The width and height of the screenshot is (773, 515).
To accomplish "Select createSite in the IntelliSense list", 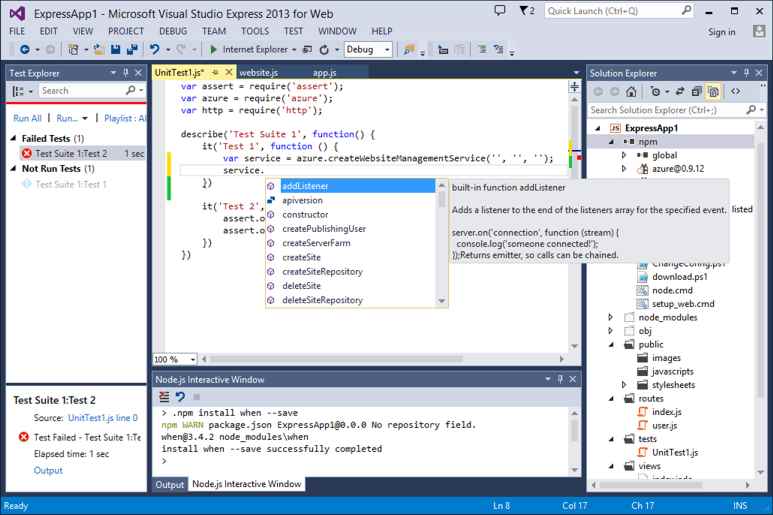I will (301, 257).
